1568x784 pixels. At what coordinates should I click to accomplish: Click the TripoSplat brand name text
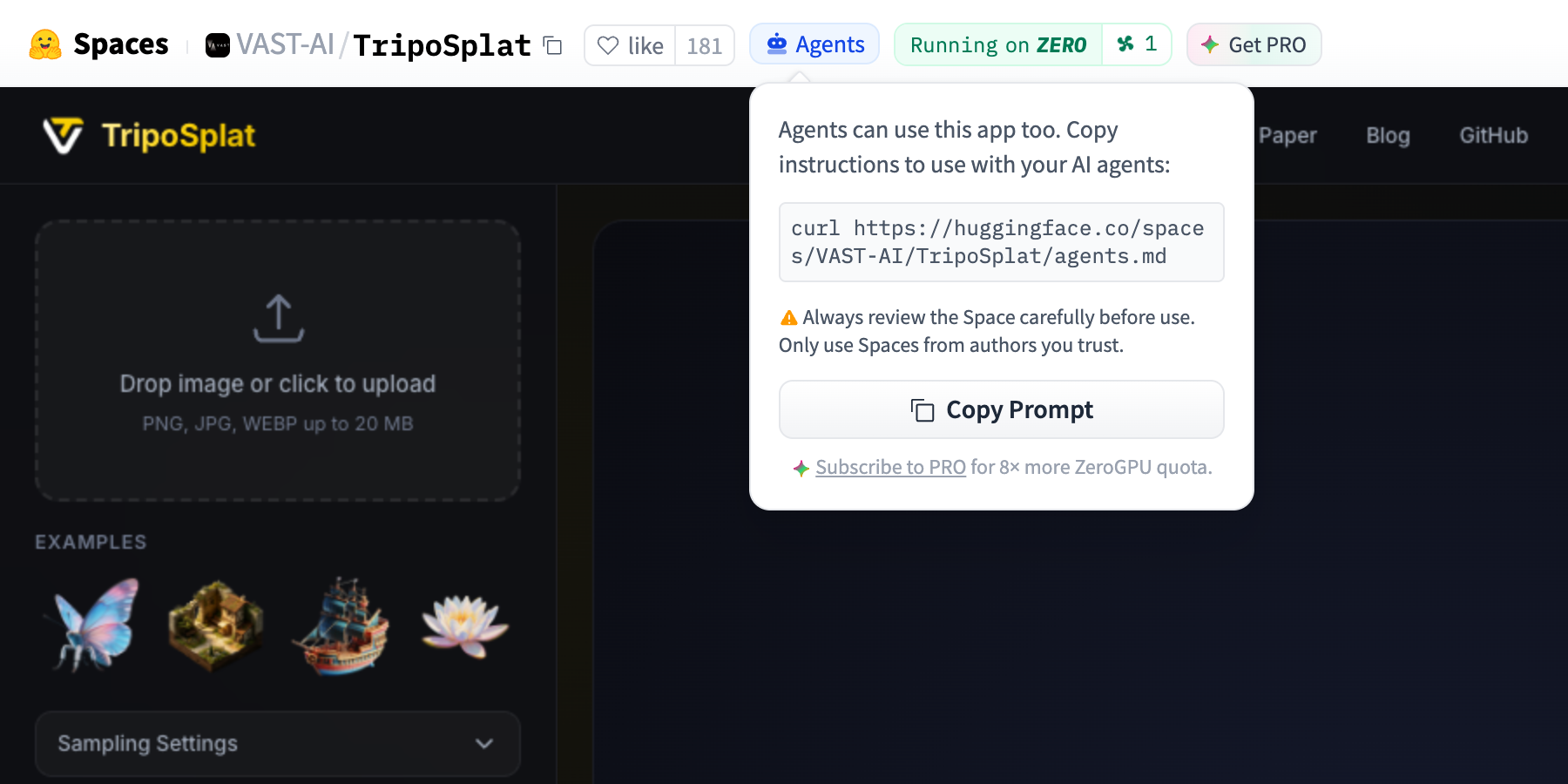[179, 135]
